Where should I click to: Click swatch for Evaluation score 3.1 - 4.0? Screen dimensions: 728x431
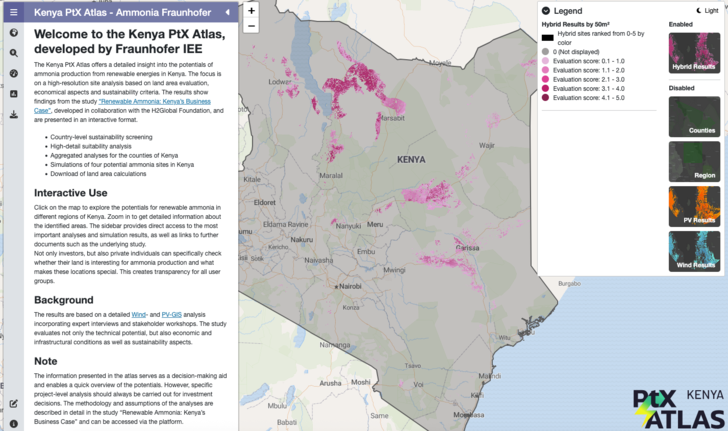point(546,88)
